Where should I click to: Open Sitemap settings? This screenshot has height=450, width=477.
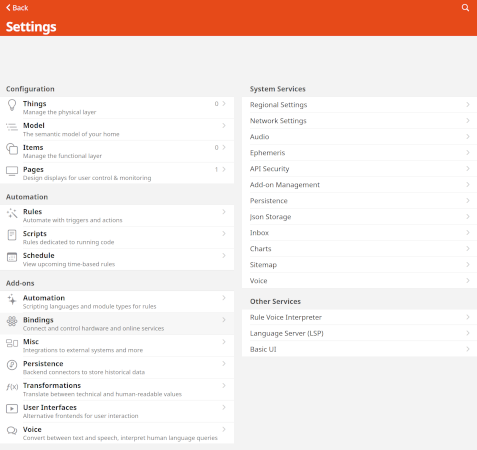coord(359,265)
